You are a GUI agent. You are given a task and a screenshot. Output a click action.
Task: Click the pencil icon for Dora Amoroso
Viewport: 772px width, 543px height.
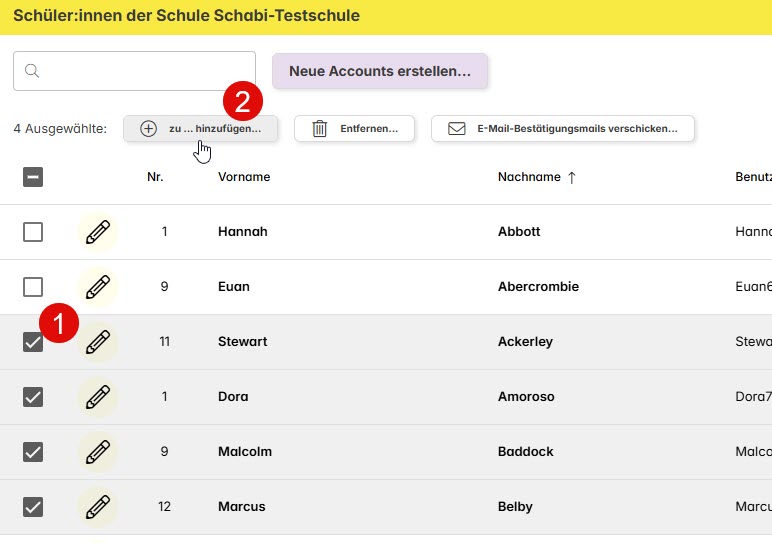click(97, 397)
